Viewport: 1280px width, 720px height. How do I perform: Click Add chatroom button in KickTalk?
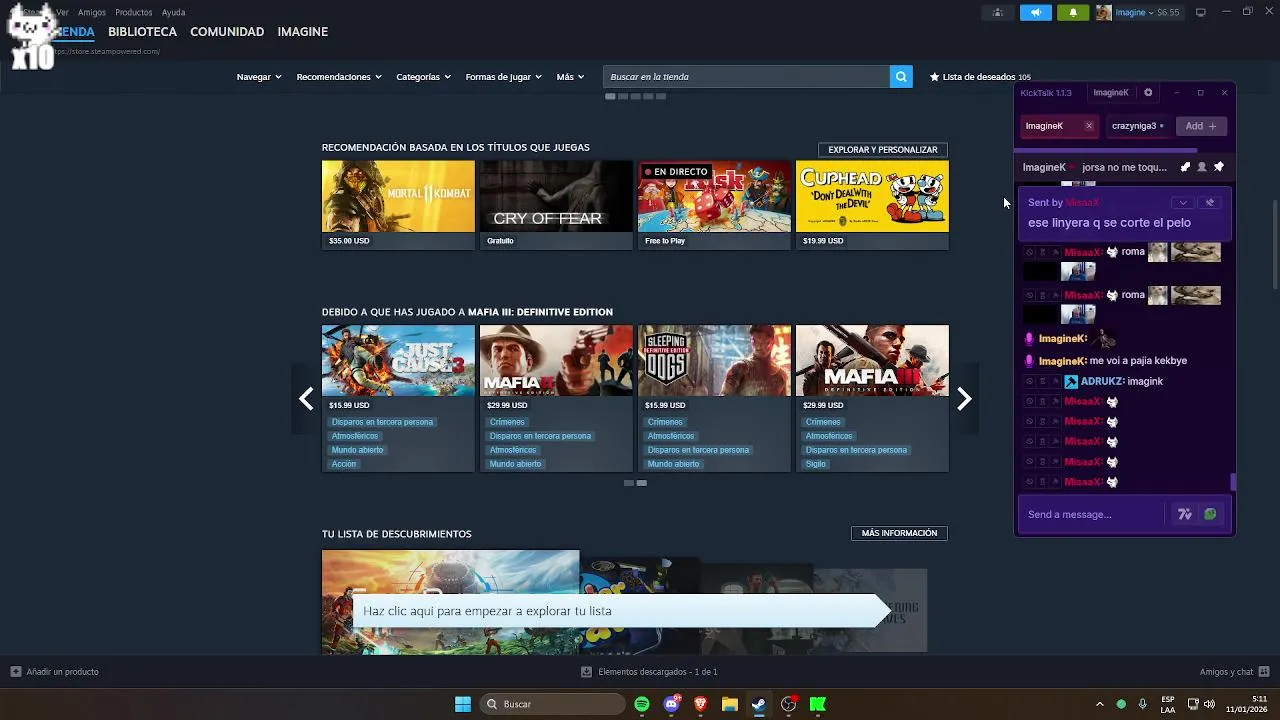tap(1201, 126)
